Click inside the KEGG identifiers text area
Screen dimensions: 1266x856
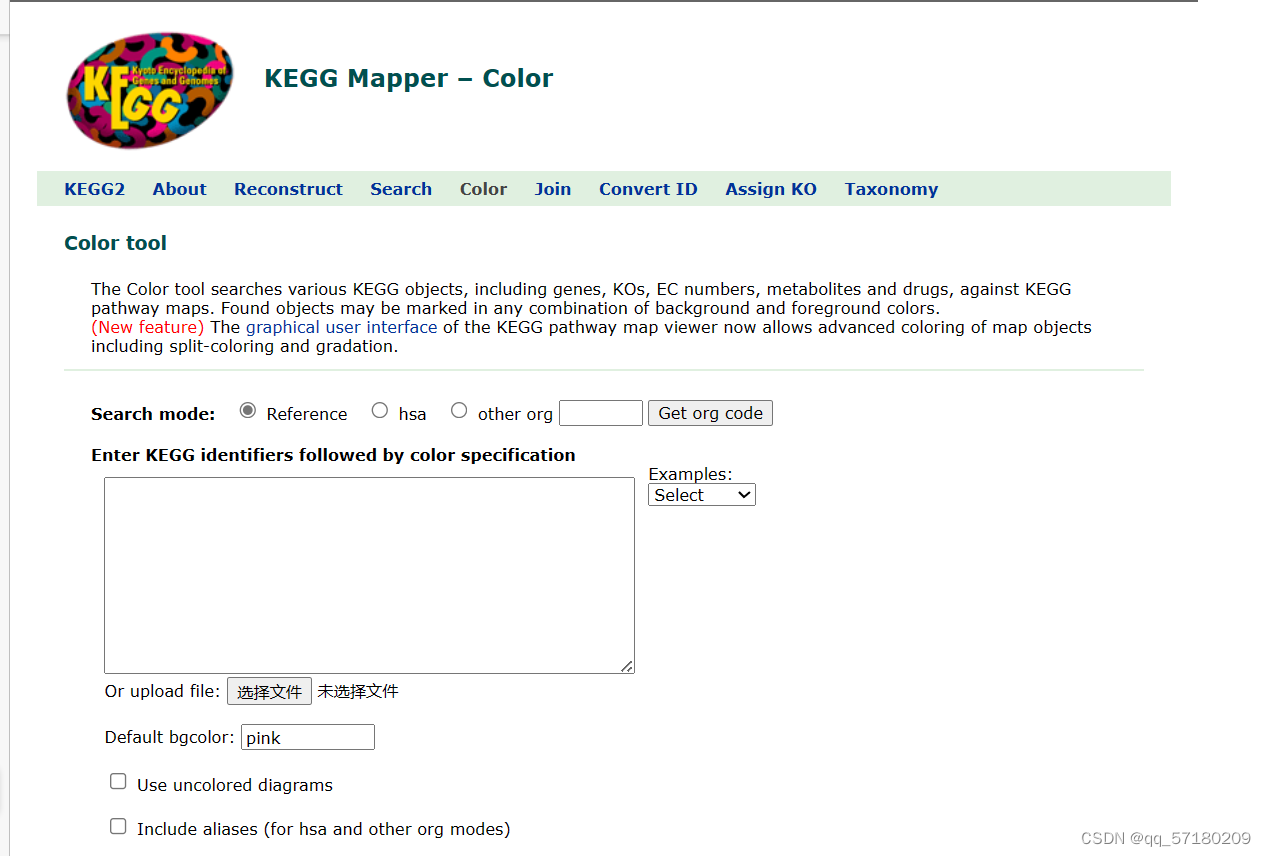[x=369, y=575]
